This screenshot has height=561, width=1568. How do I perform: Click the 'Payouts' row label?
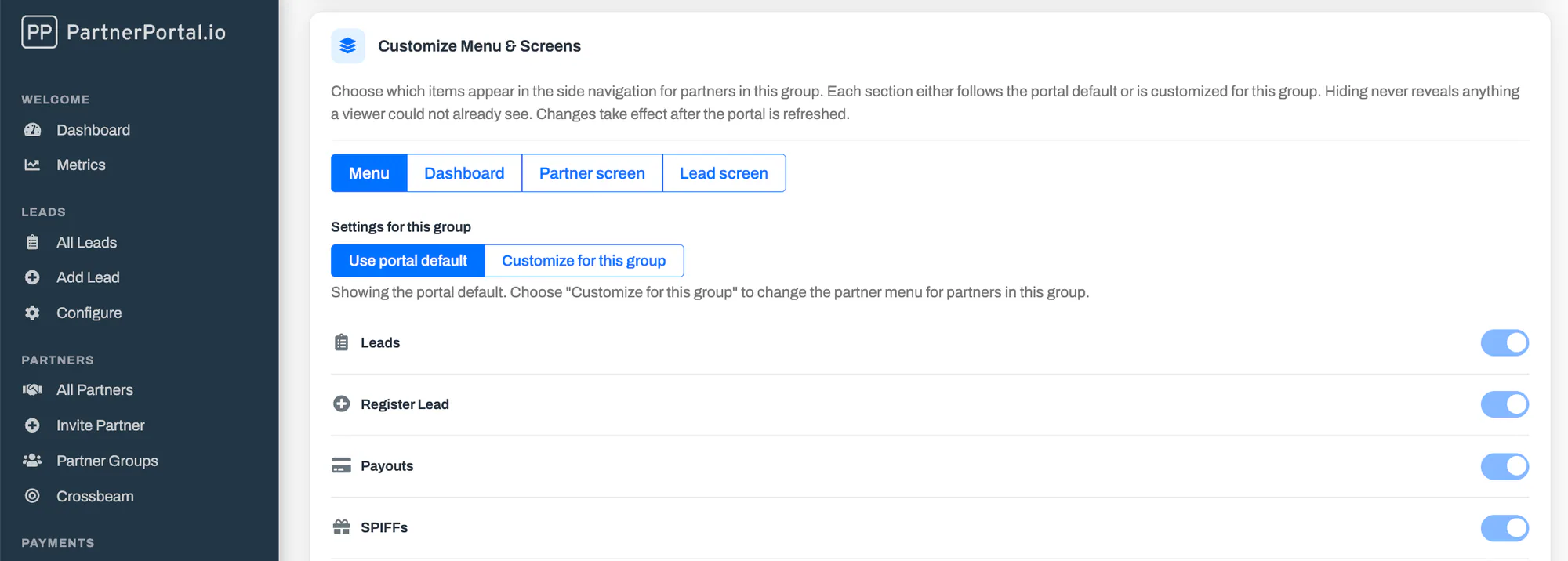387,466
